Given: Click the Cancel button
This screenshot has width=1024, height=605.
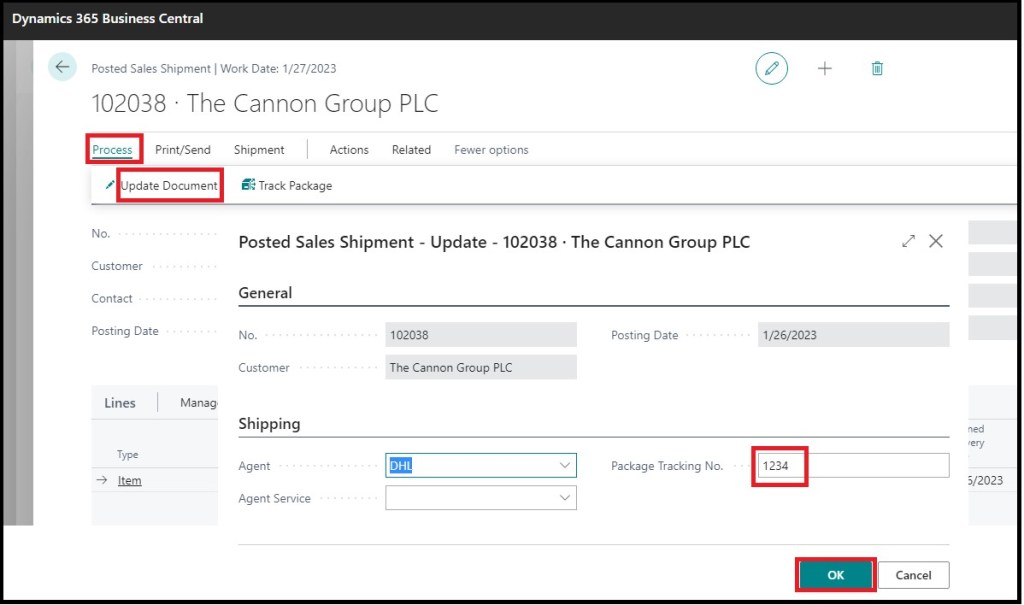Looking at the screenshot, I should [x=913, y=575].
